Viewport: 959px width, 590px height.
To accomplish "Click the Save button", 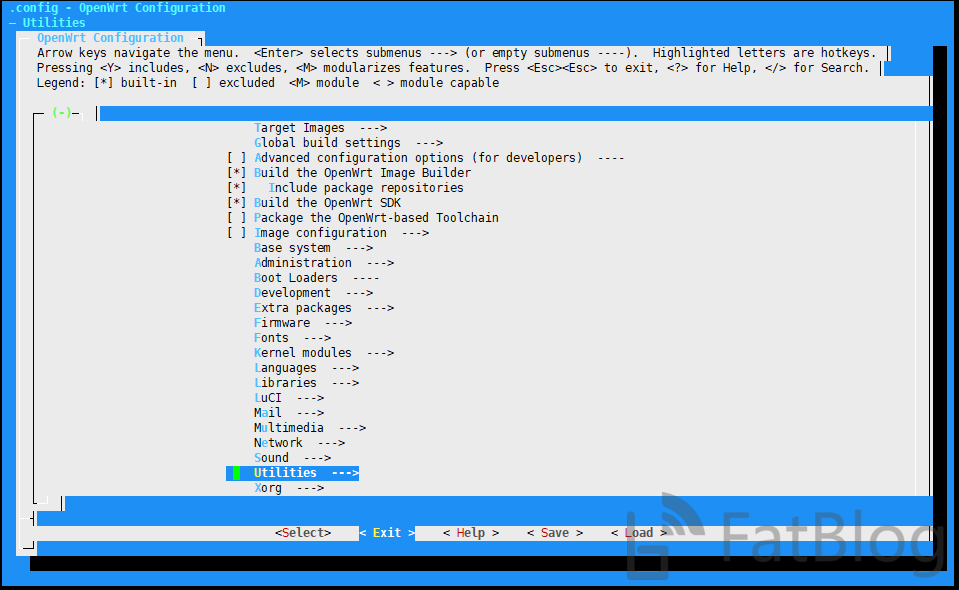I will 555,533.
